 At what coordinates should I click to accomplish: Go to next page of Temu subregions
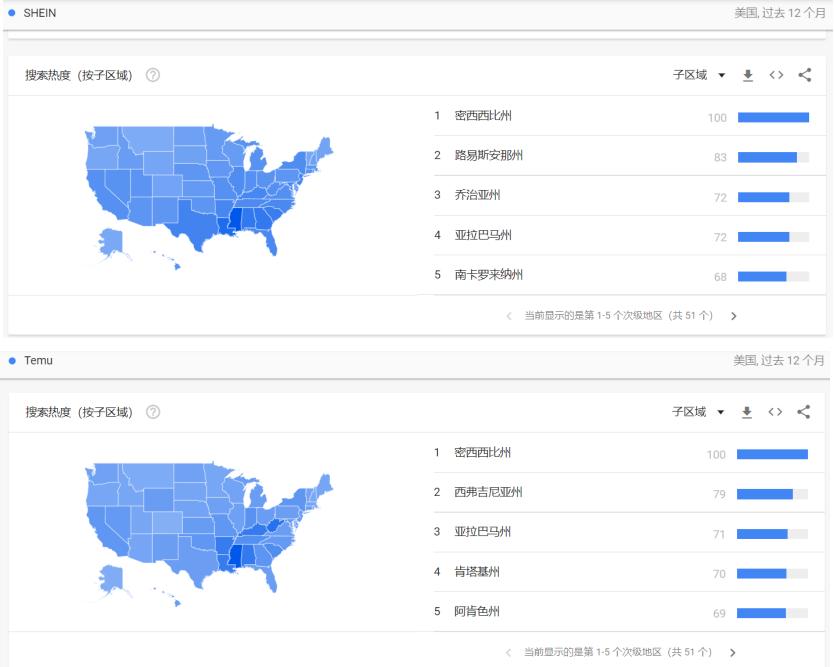[x=733, y=653]
